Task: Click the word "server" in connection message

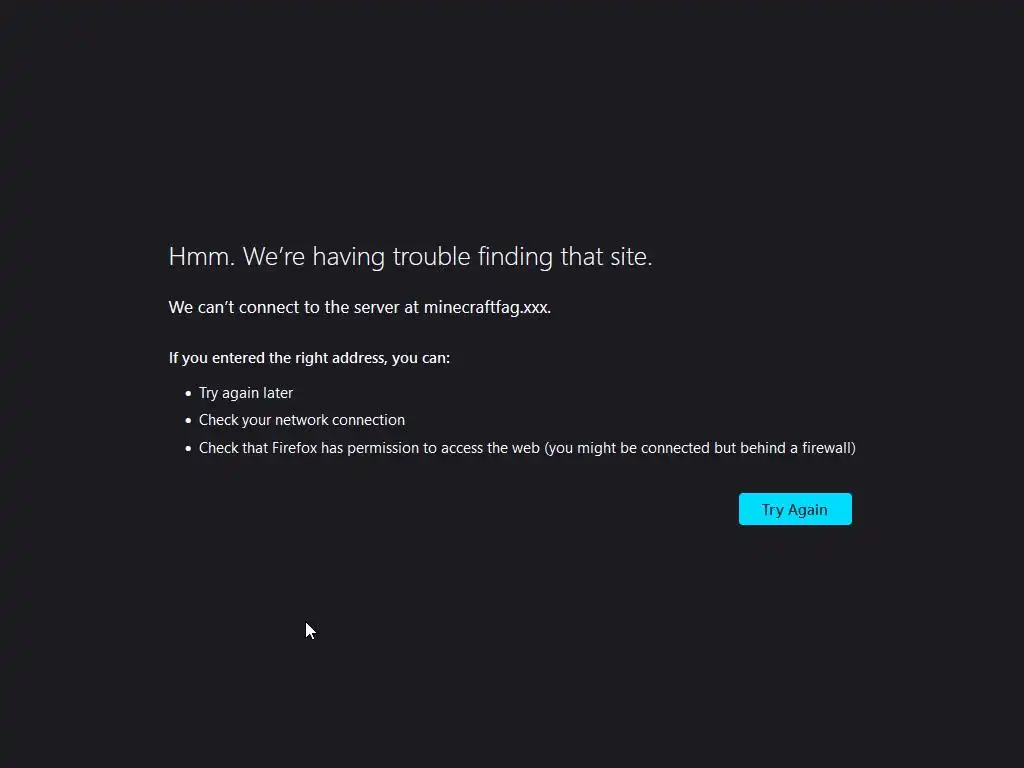Action: tap(377, 307)
